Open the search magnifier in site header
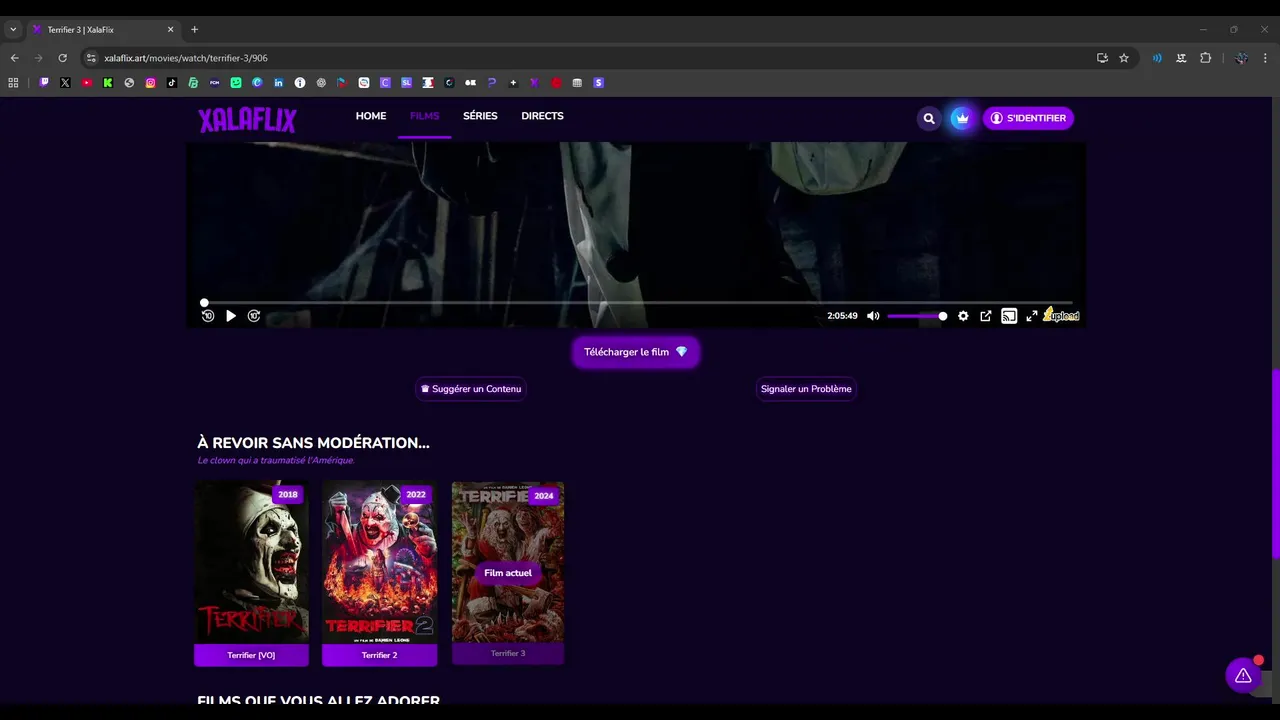1280x720 pixels. click(x=929, y=118)
